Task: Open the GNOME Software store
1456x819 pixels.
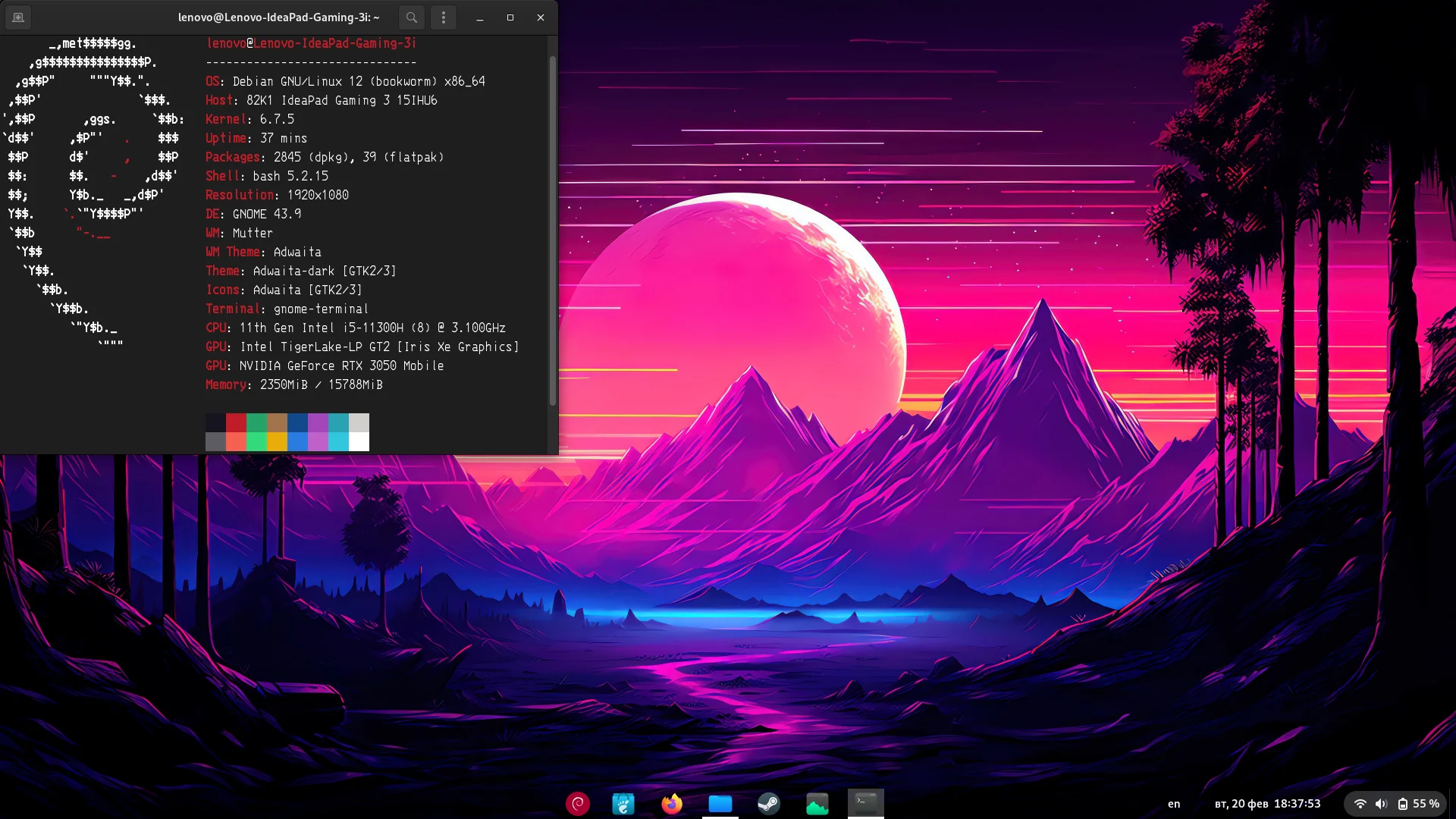Action: click(x=623, y=802)
